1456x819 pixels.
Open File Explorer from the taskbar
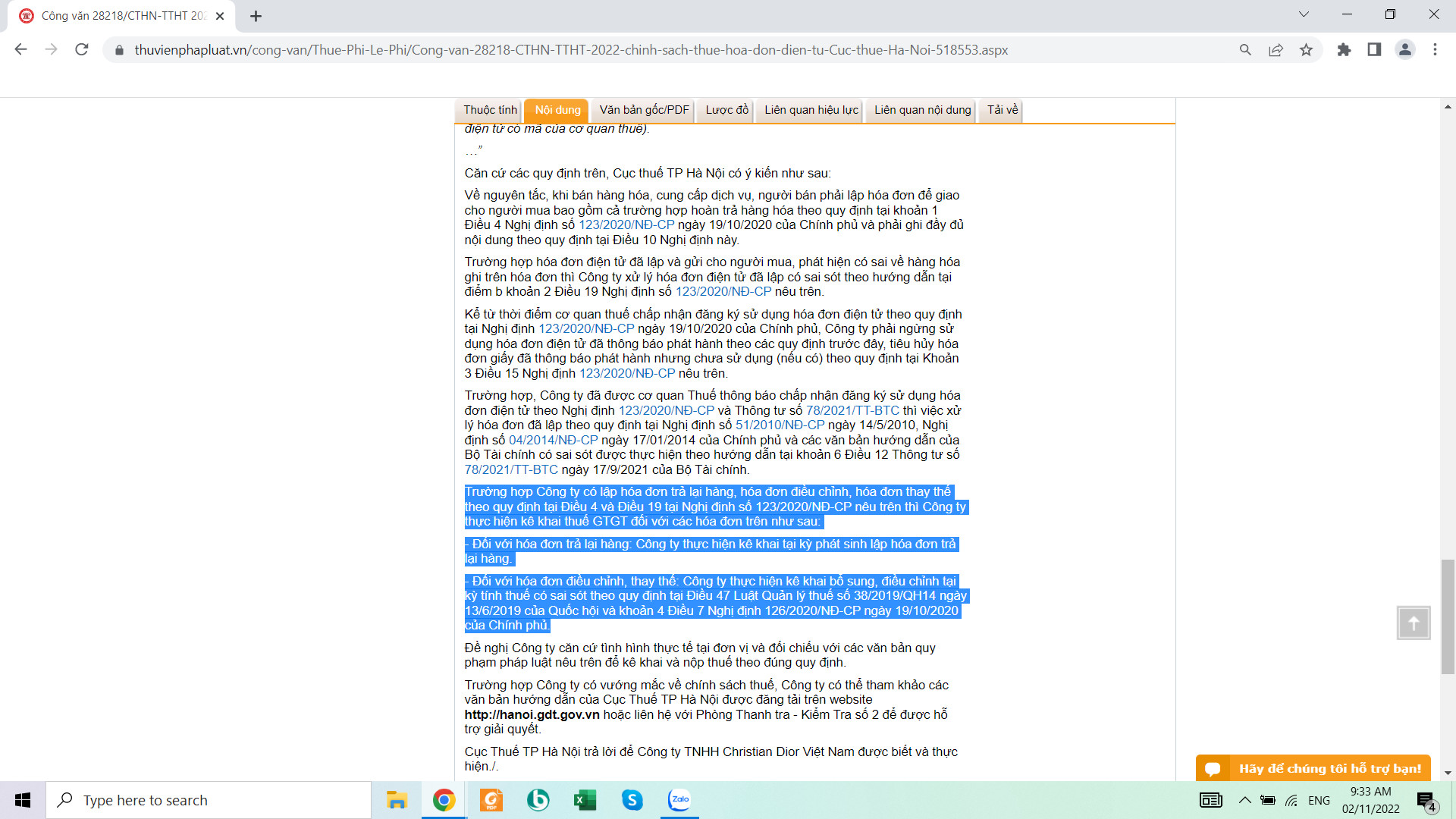pyautogui.click(x=397, y=800)
